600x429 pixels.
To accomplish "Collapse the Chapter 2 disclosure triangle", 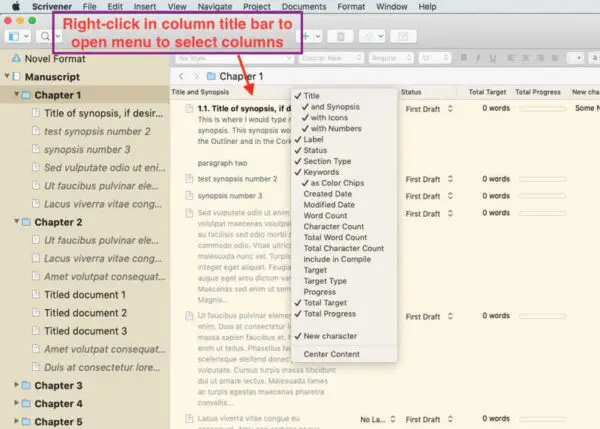I will [x=16, y=221].
